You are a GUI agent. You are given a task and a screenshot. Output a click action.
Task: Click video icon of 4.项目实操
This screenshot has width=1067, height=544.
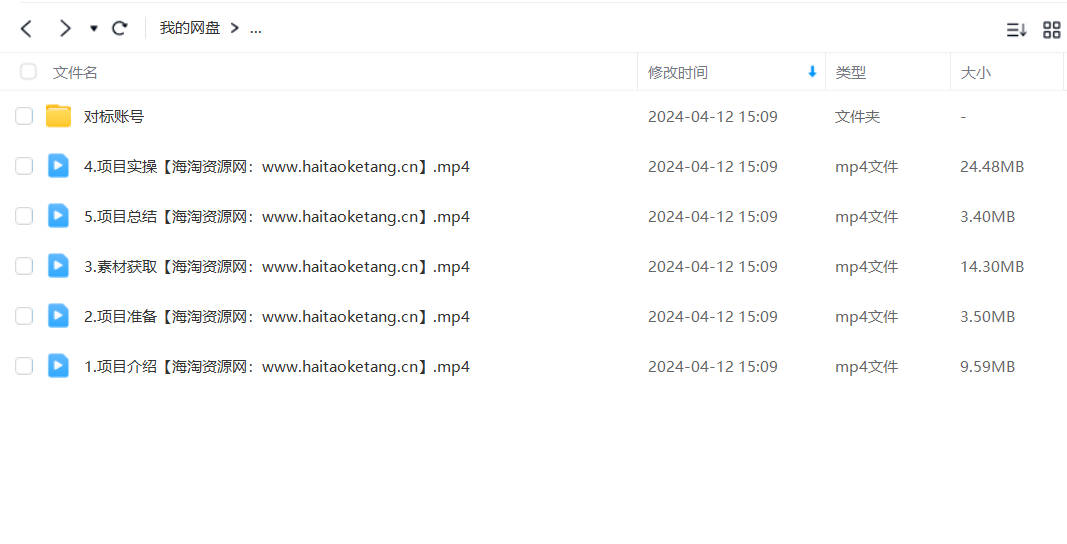pos(59,165)
